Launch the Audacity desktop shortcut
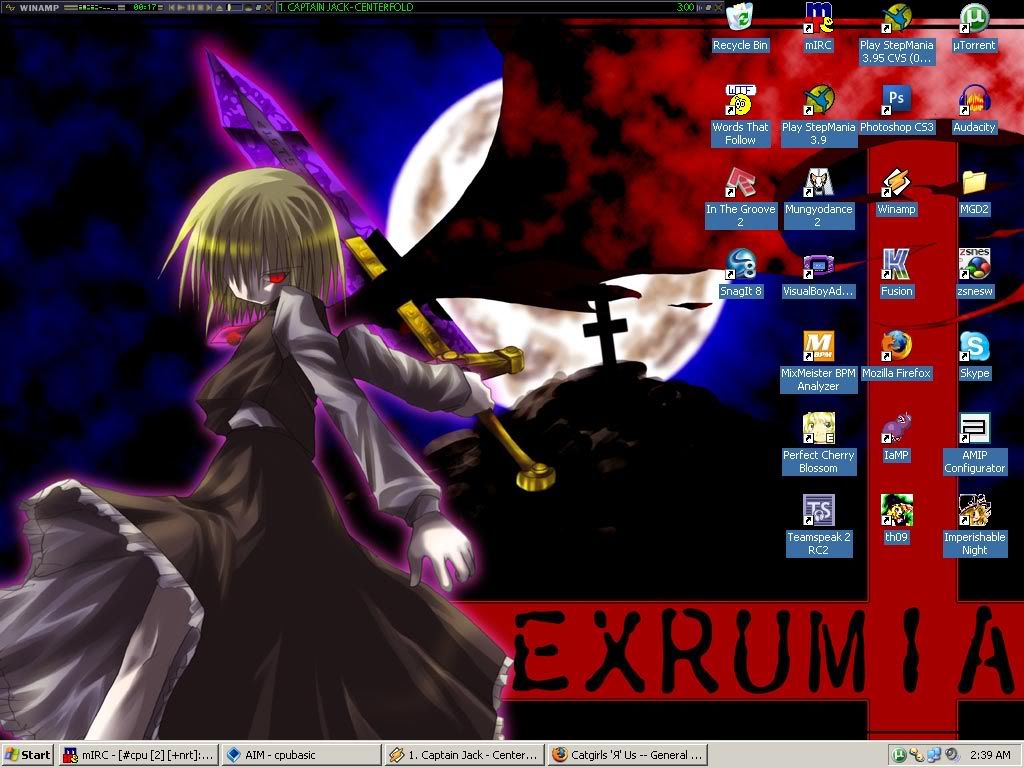 click(x=974, y=110)
